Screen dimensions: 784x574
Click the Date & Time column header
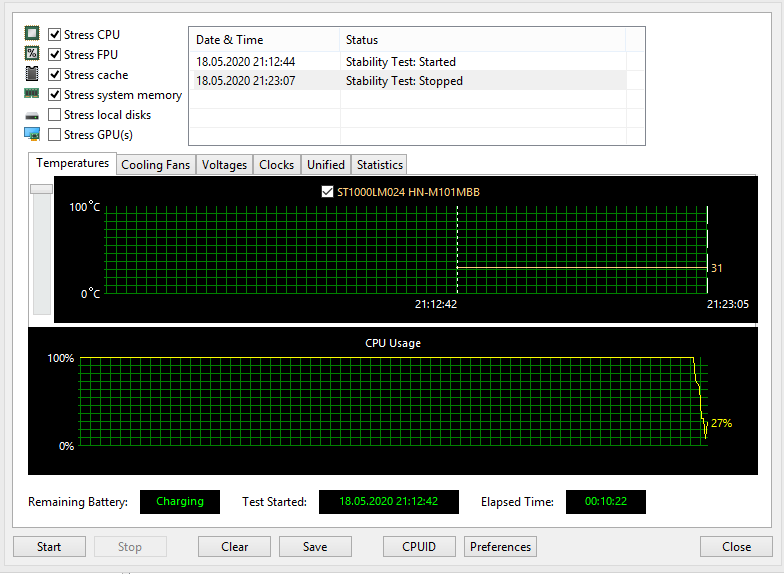[264, 39]
